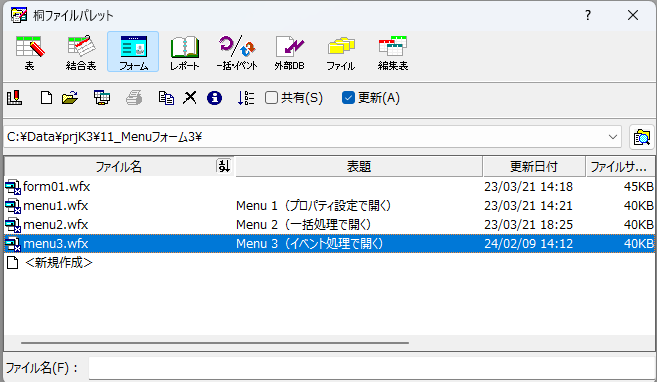
Task: Click the copy file toolbar icon
Action: pos(166,98)
